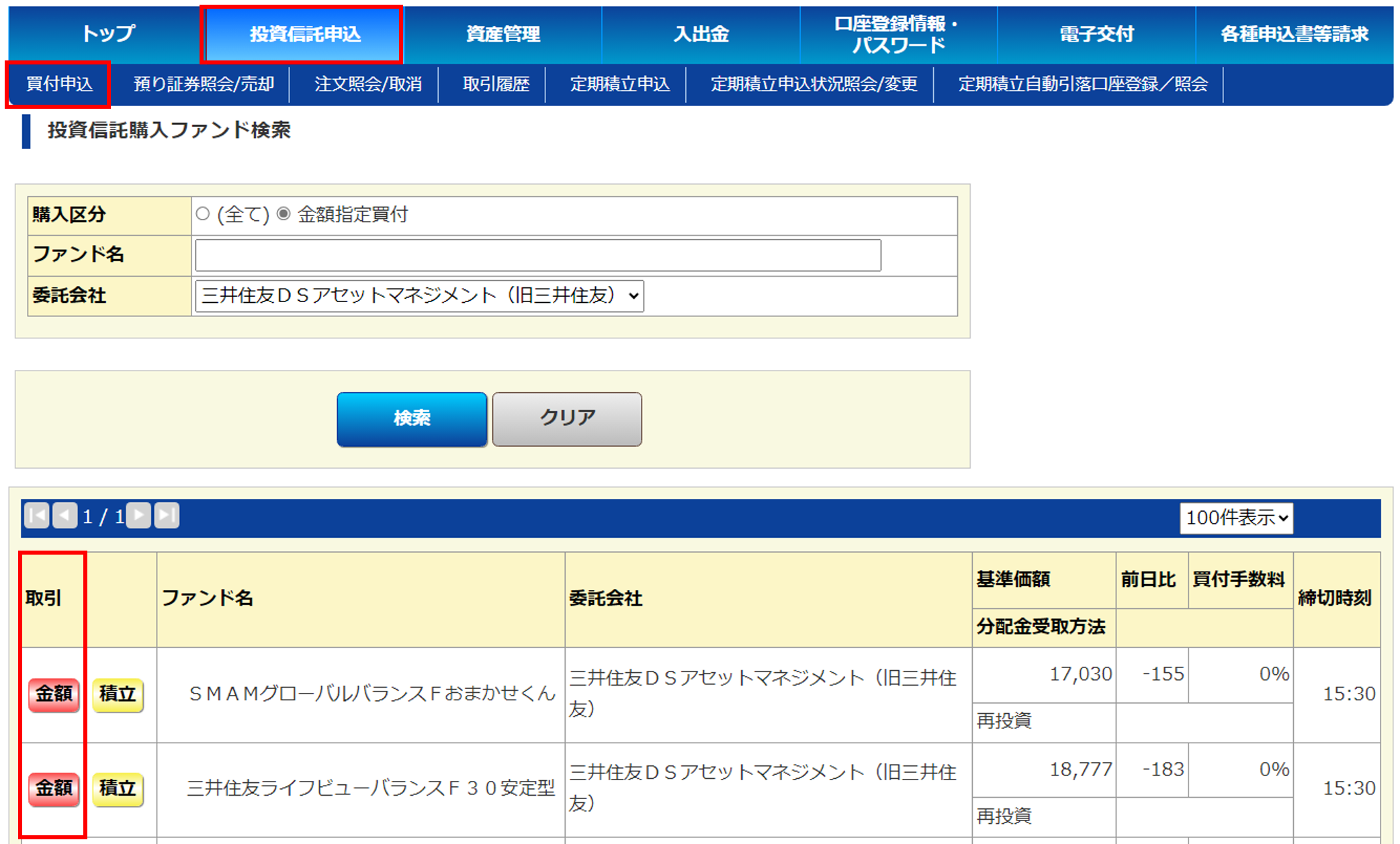Click company name in the ライフビュー row
Screen dimensions: 1400x844
(x=762, y=788)
